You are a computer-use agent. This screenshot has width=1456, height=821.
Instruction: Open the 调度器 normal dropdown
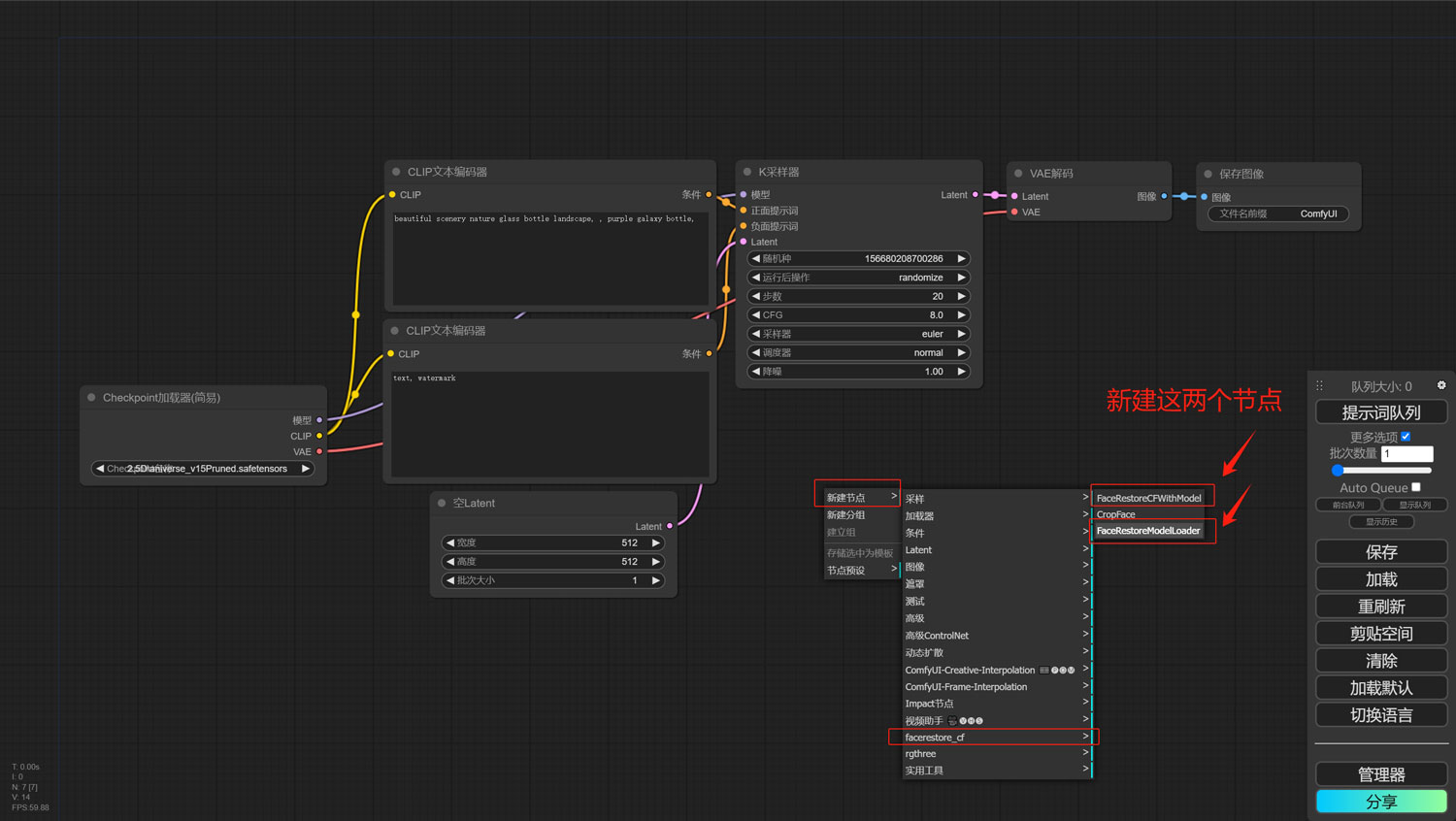(x=858, y=352)
